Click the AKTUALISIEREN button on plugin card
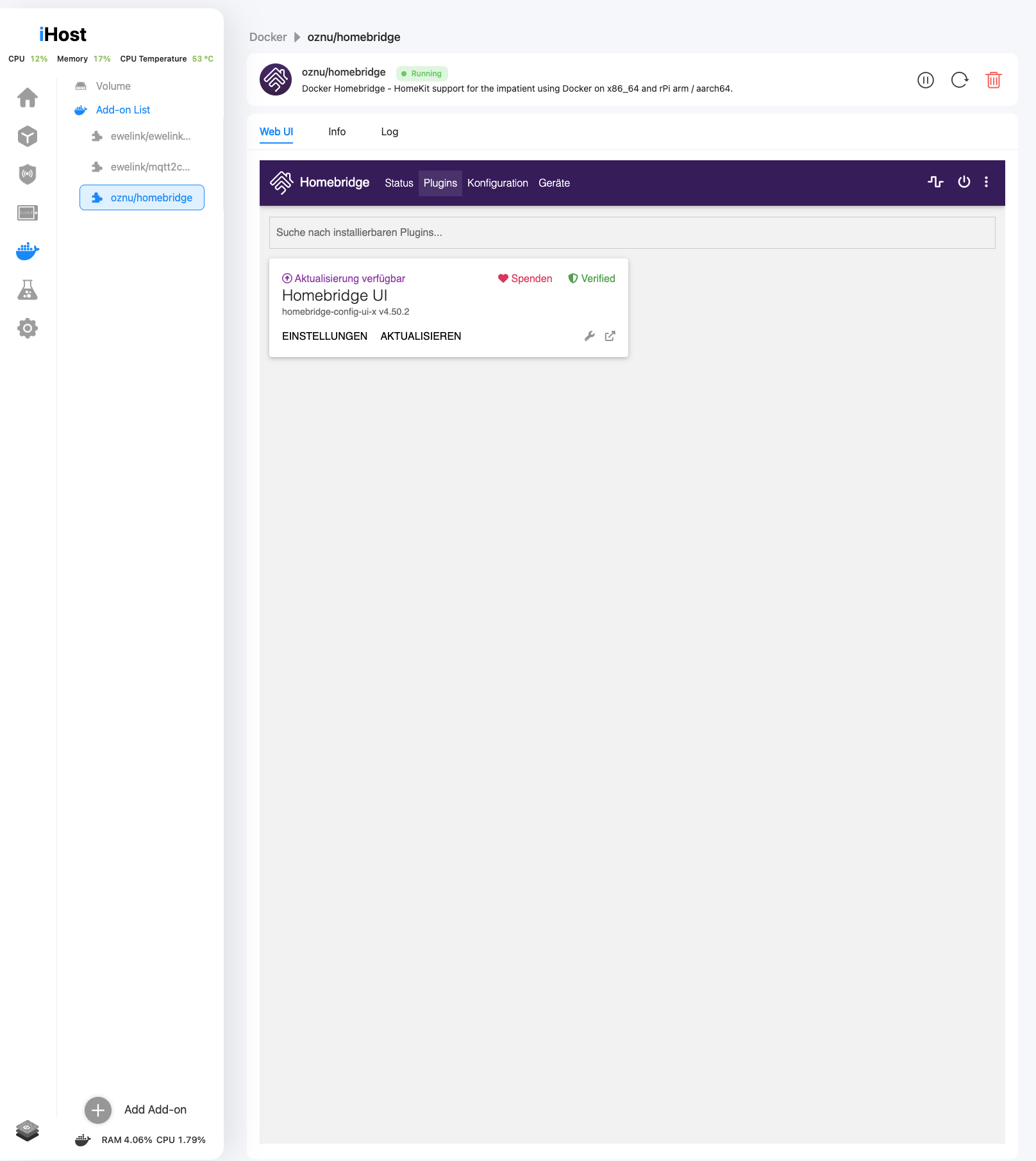The height and width of the screenshot is (1161, 1036). coord(421,336)
